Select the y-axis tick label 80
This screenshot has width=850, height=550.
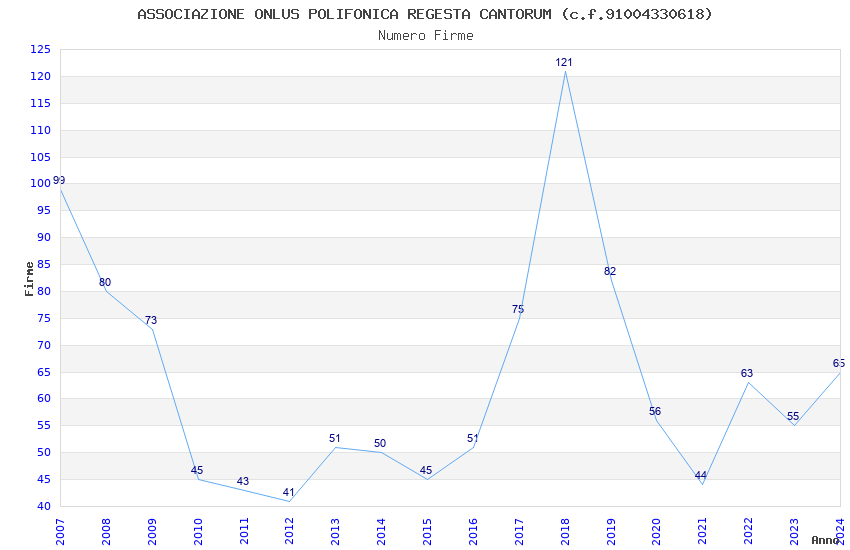click(44, 291)
